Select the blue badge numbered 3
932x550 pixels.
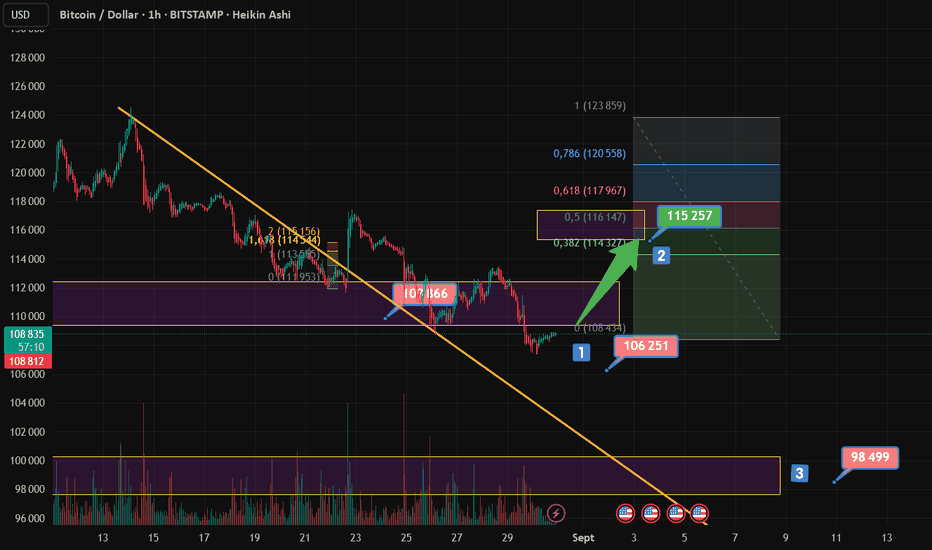coord(799,473)
